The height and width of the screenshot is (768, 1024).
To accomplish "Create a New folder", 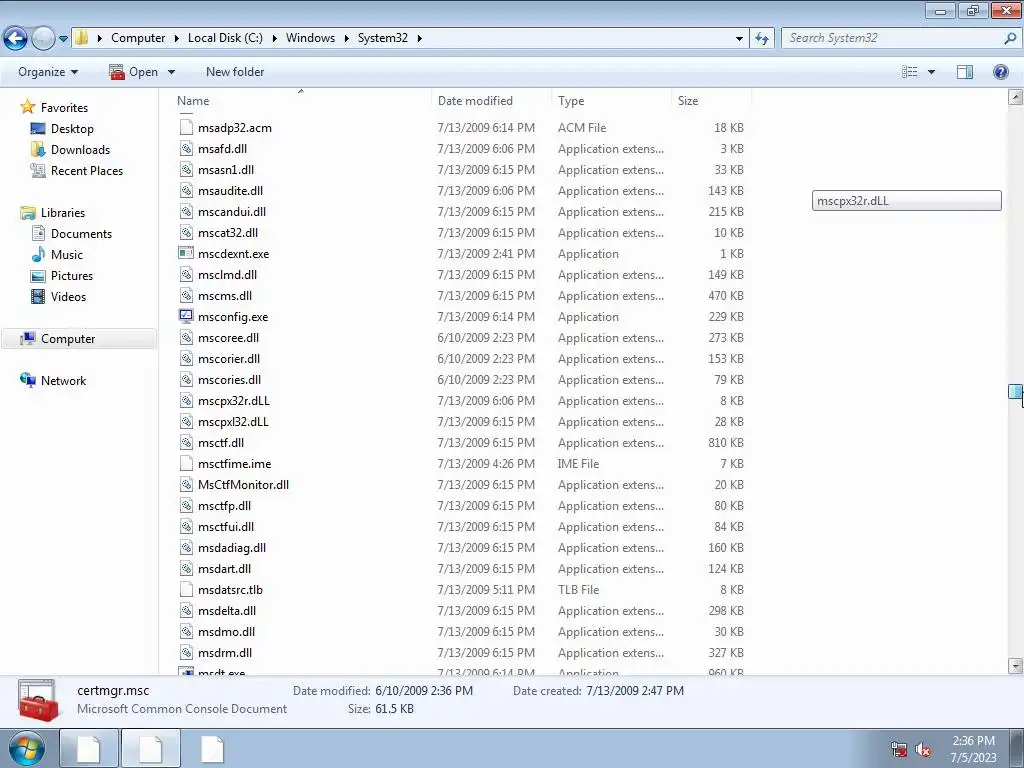I will [235, 72].
